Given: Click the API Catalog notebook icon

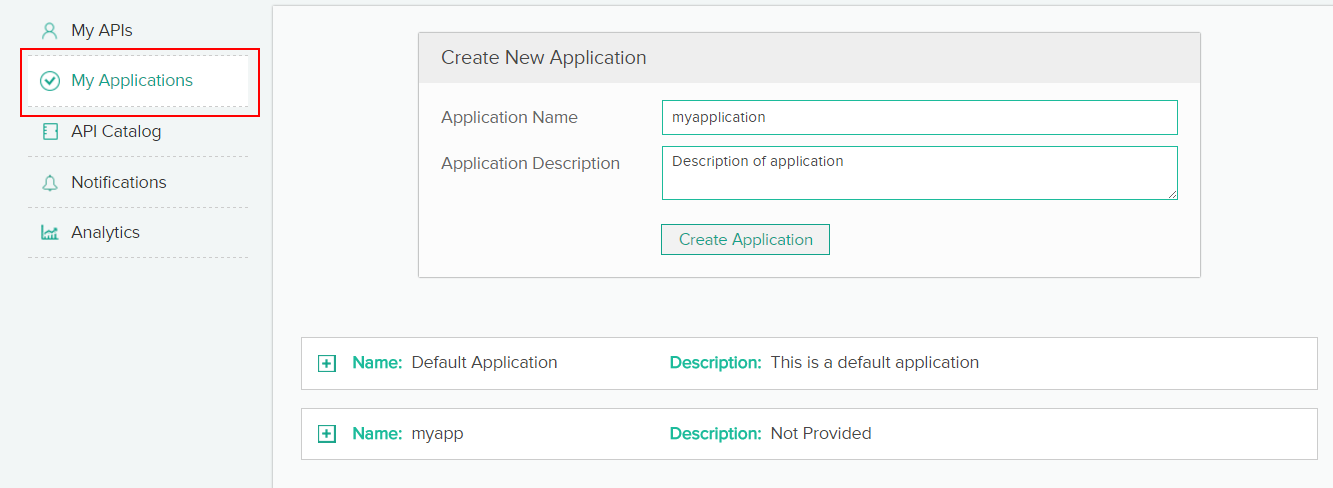Looking at the screenshot, I should [49, 132].
